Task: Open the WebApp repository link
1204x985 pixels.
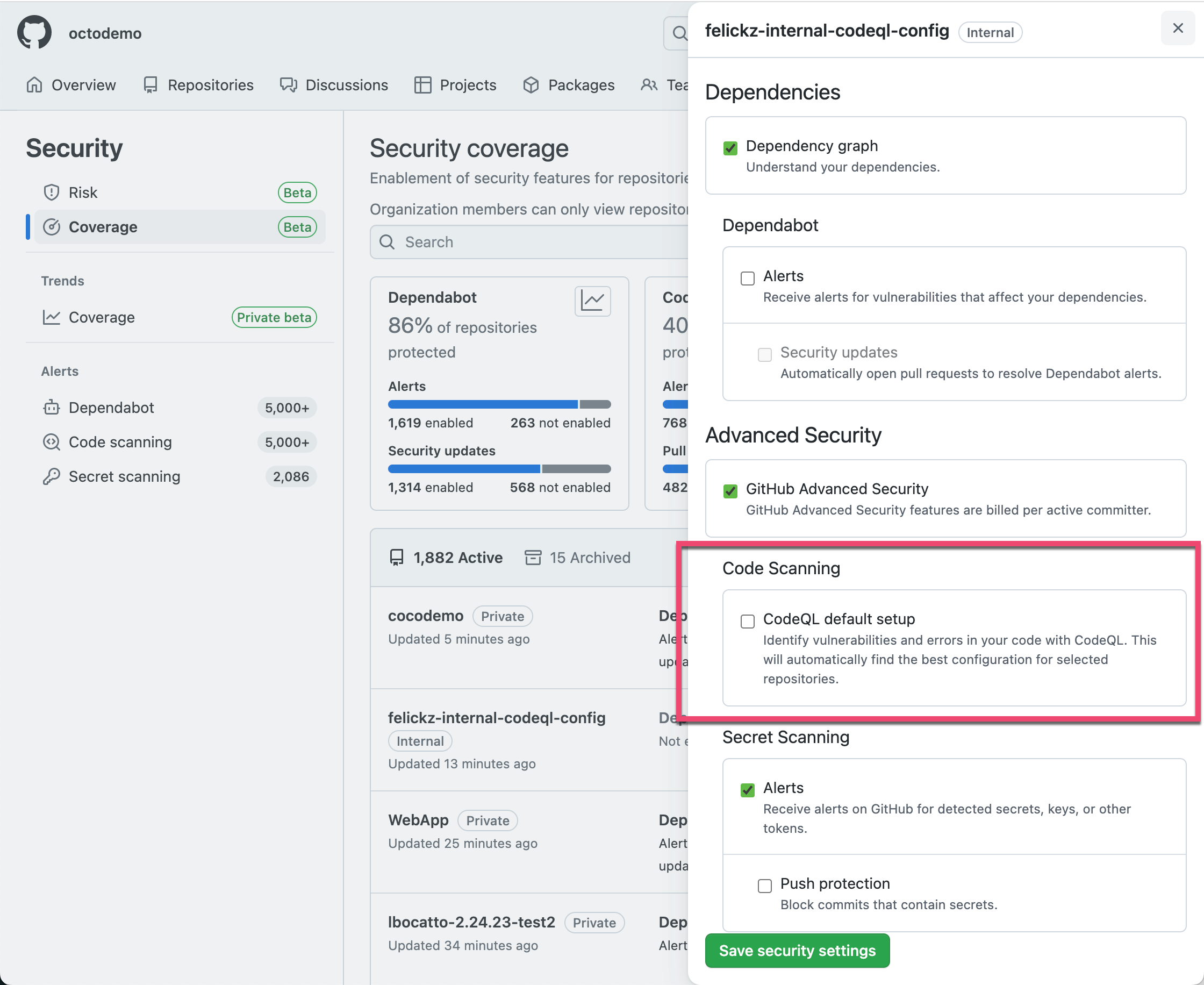Action: click(419, 820)
